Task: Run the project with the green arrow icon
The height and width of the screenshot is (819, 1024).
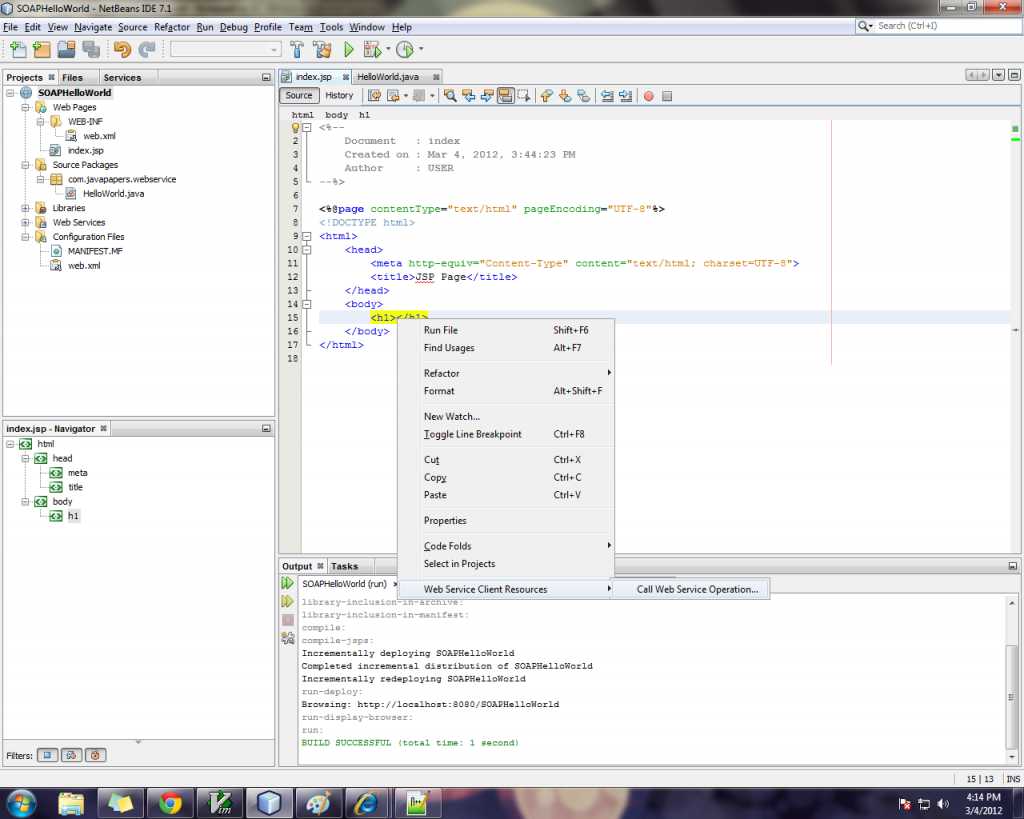Action: click(x=347, y=48)
